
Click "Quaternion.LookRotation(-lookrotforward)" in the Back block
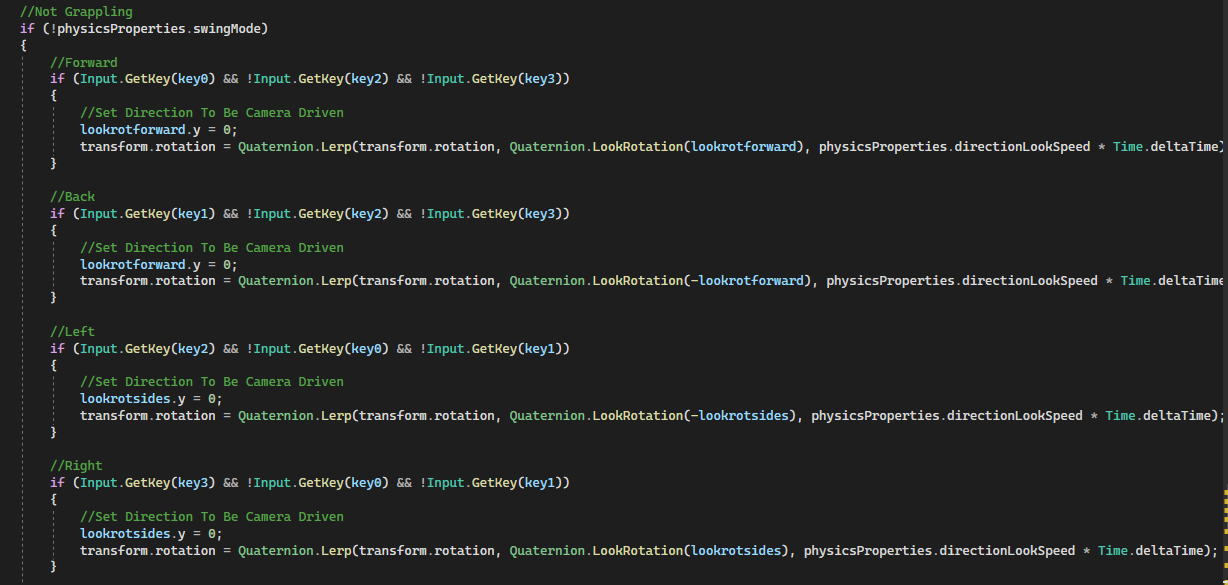pos(660,281)
